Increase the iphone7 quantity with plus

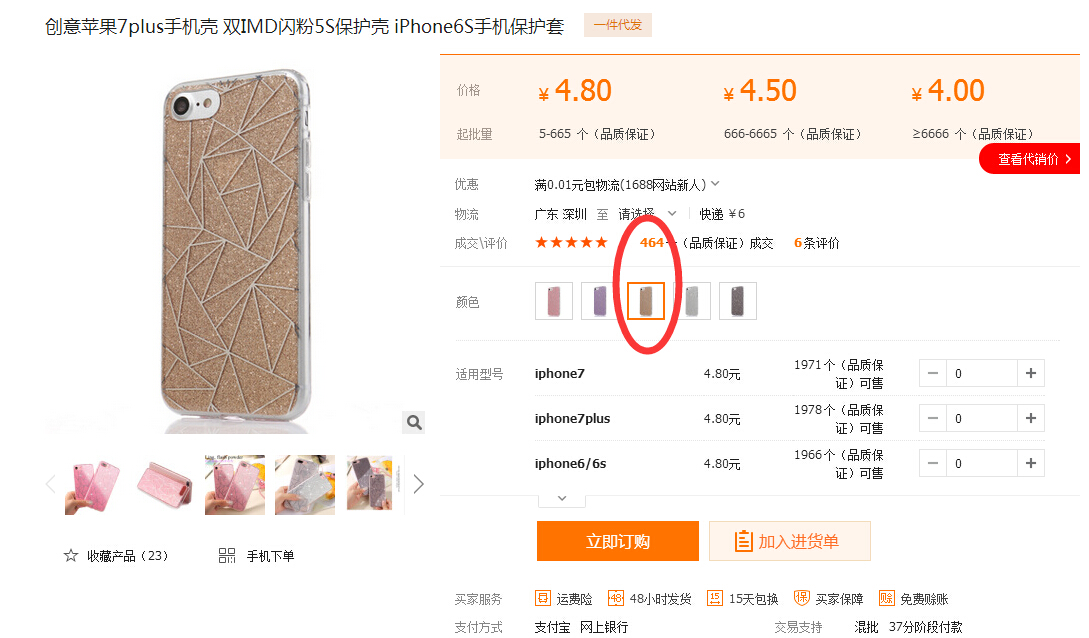(x=1031, y=373)
